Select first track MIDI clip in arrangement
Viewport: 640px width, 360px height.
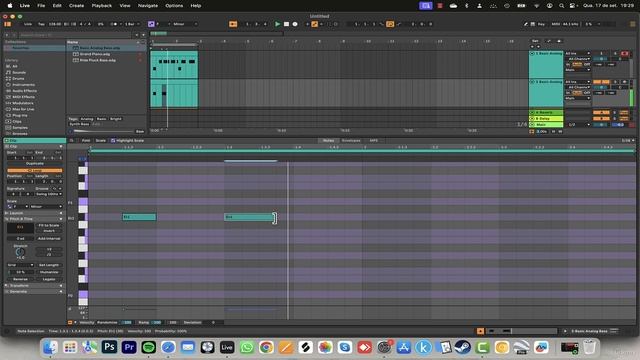pyautogui.click(x=174, y=64)
